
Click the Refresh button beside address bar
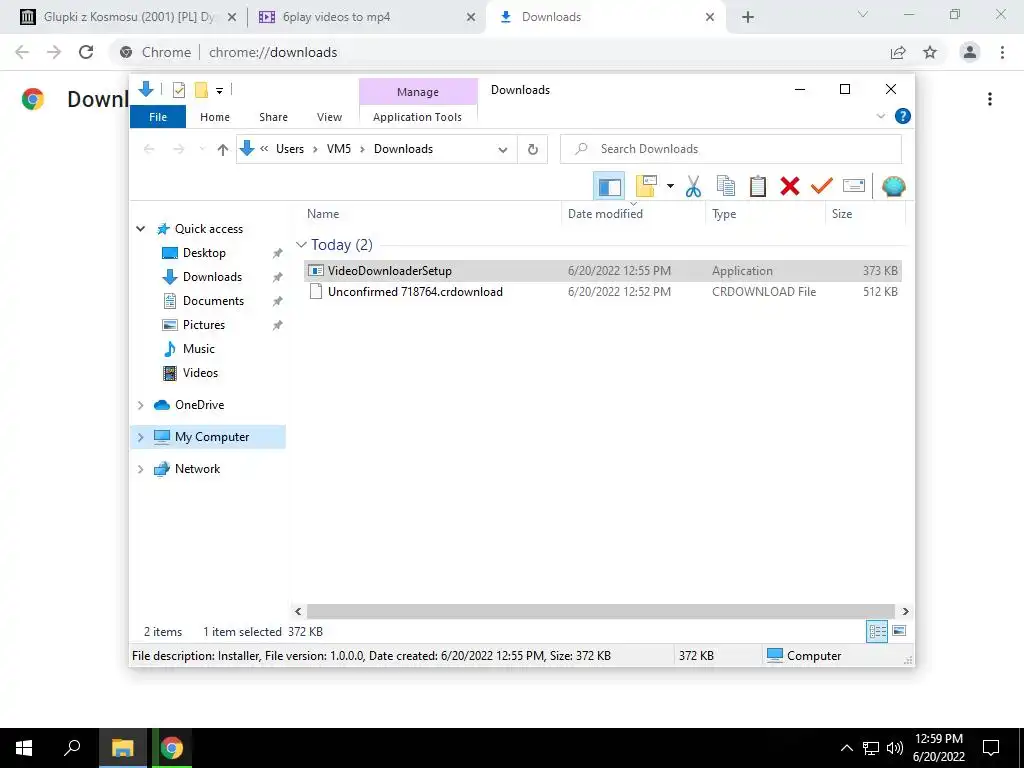(x=533, y=150)
